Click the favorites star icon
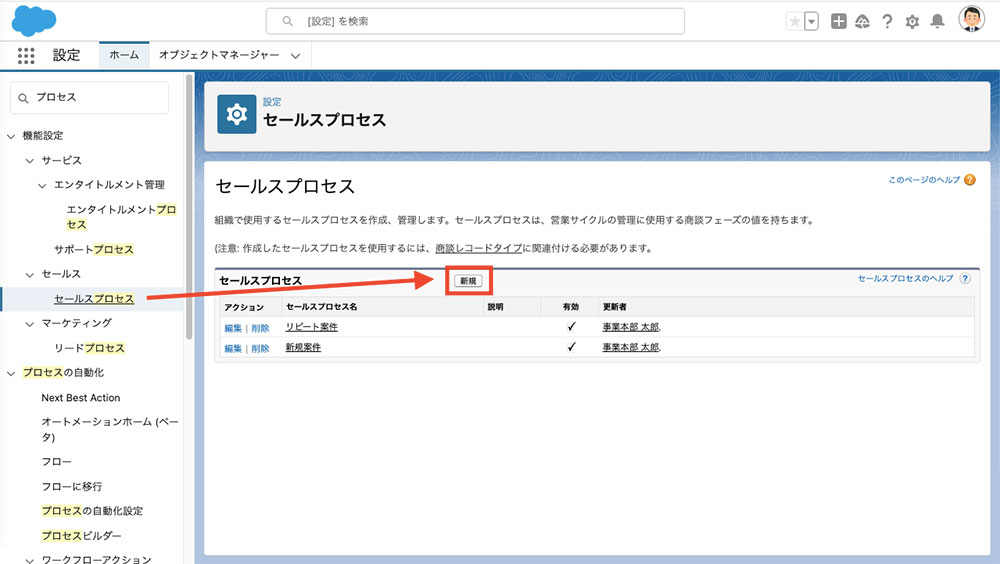Viewport: 1000px width, 564px height. (795, 22)
